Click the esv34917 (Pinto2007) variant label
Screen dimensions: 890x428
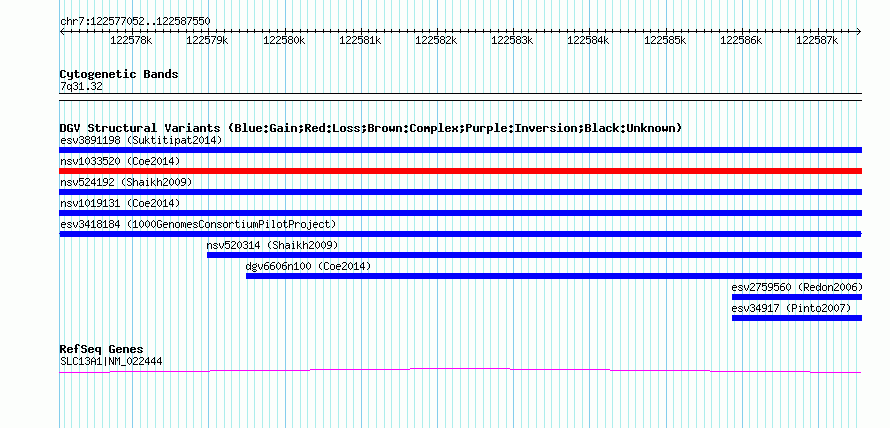[791, 308]
